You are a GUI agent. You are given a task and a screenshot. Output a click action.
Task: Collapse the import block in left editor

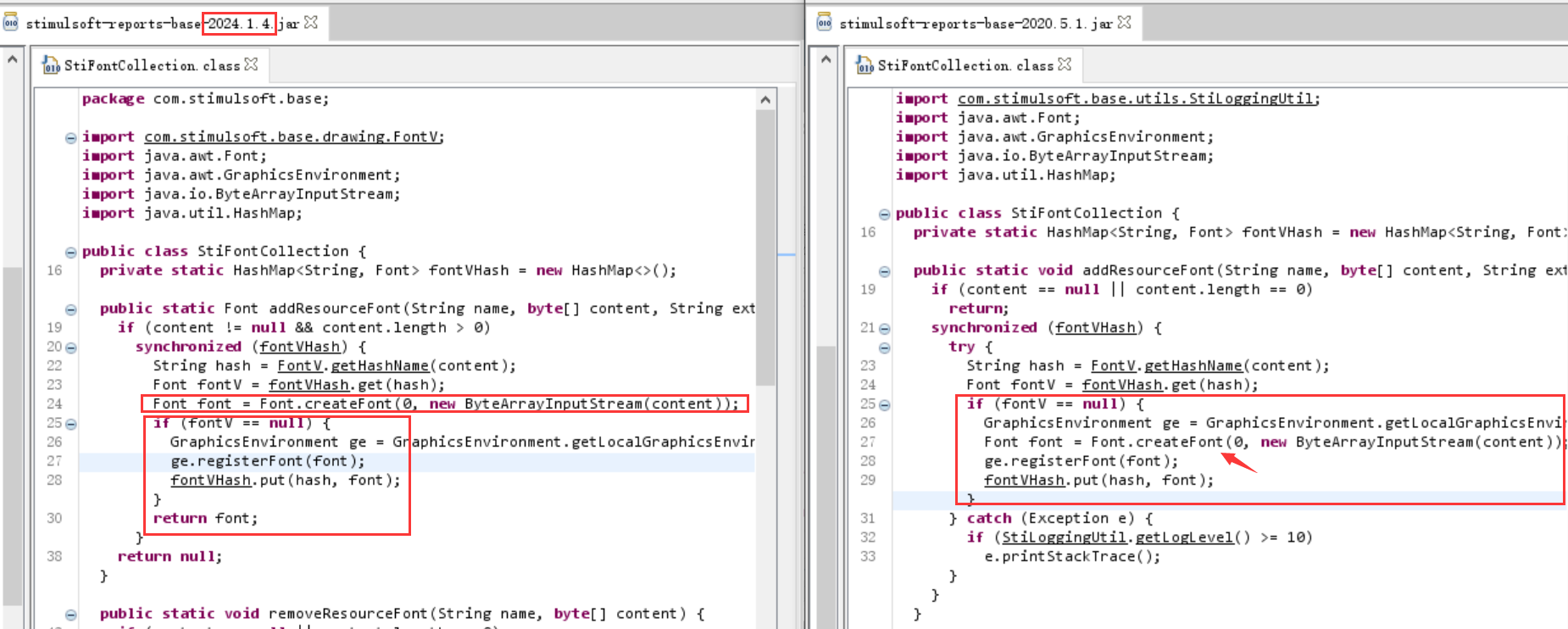pos(70,137)
